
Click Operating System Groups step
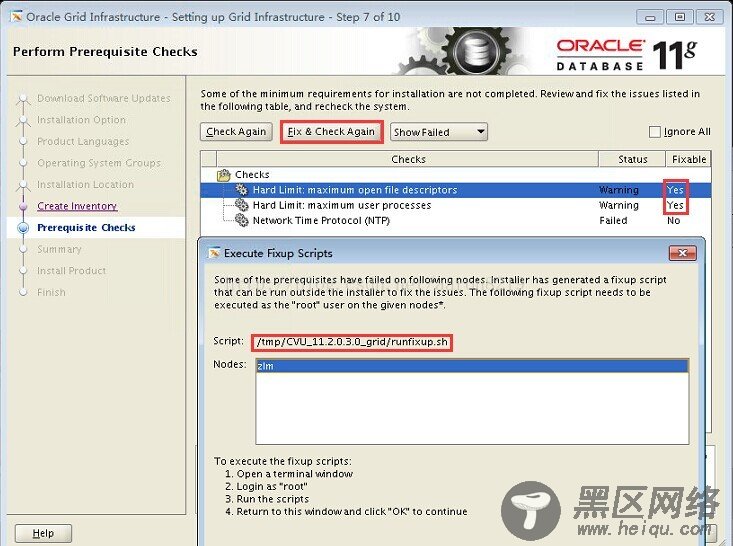point(99,163)
